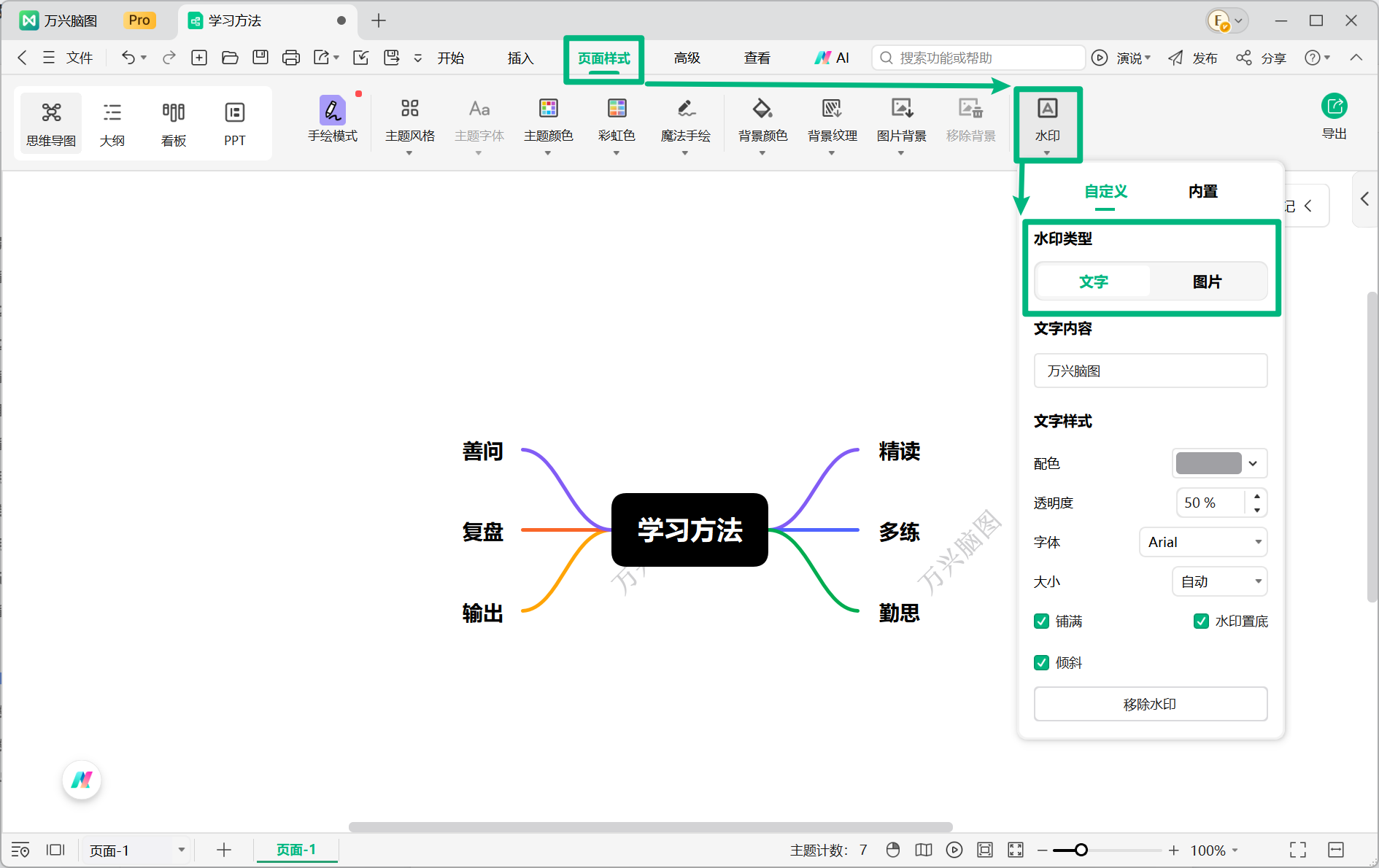Switch to PPT view mode
Screen dimensions: 1379x868
point(235,123)
